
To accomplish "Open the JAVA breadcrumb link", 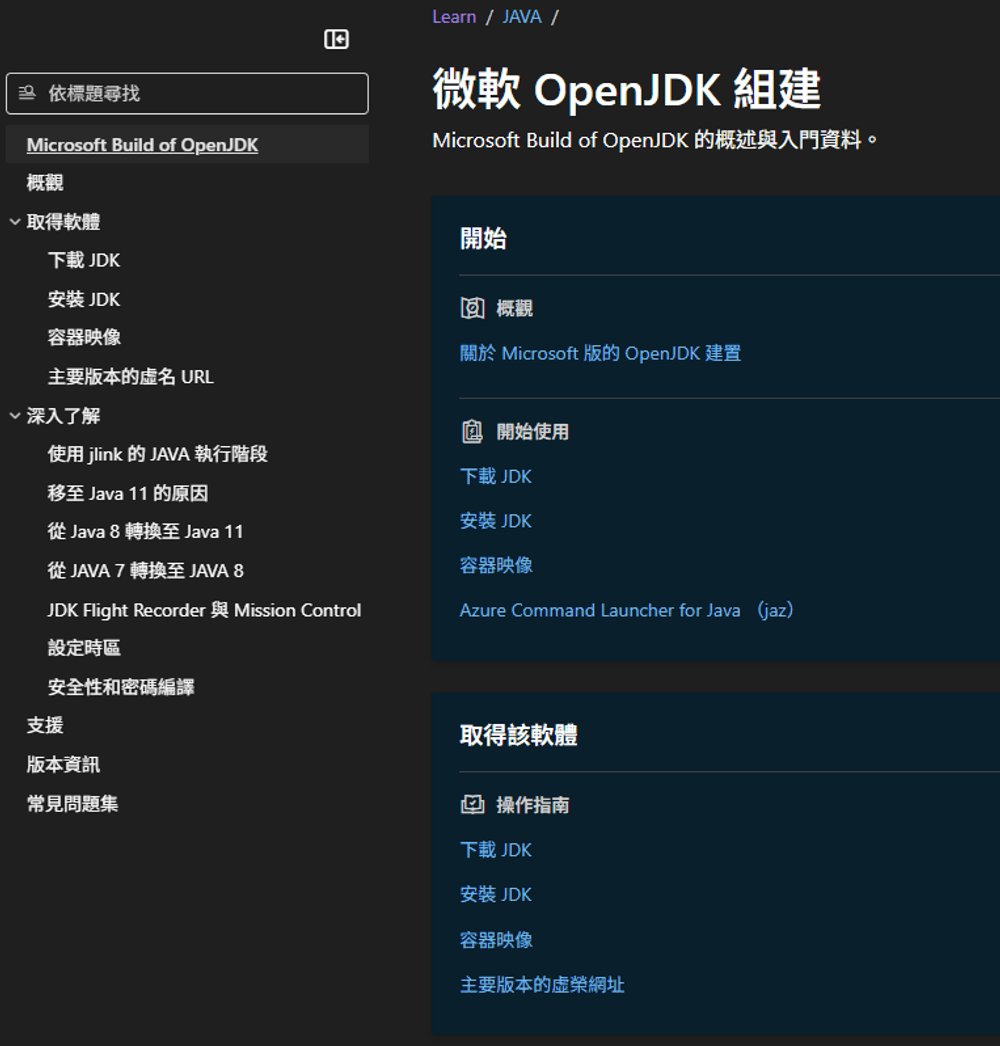I will tap(522, 17).
